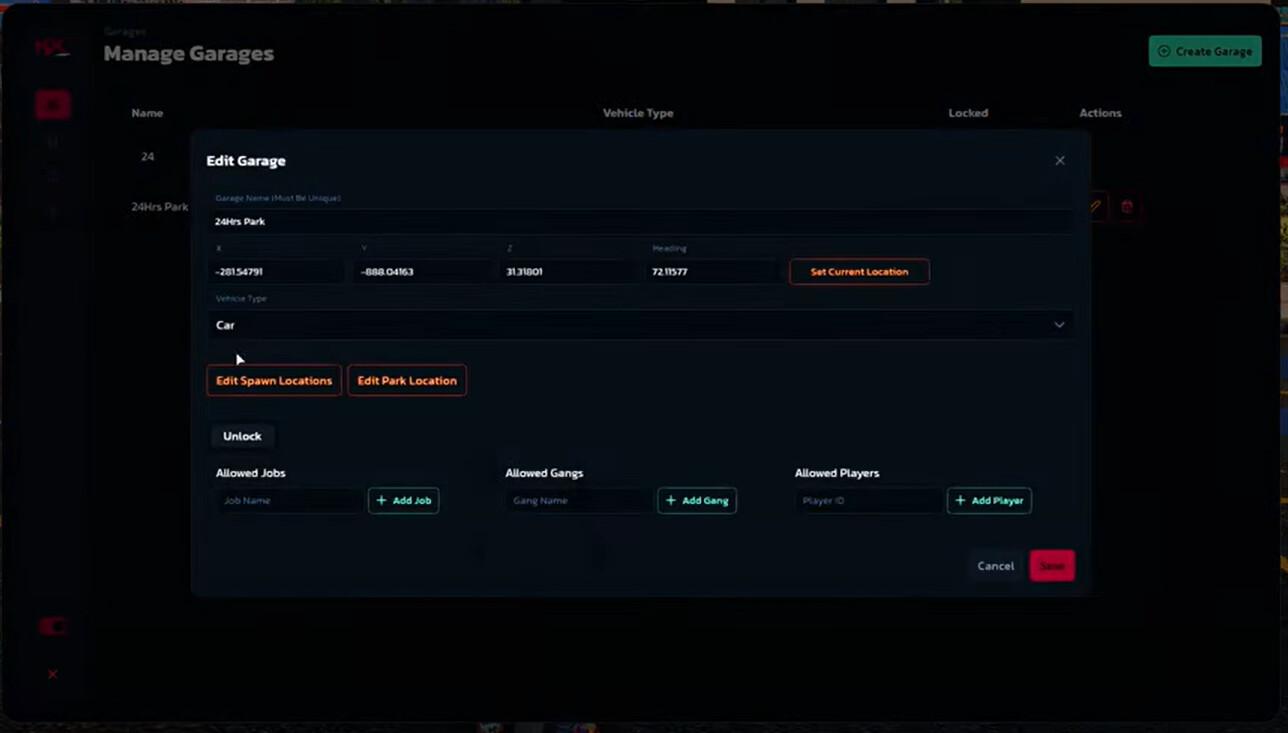The width and height of the screenshot is (1288, 733).
Task: Click the Vehicle Type column header
Action: click(638, 113)
